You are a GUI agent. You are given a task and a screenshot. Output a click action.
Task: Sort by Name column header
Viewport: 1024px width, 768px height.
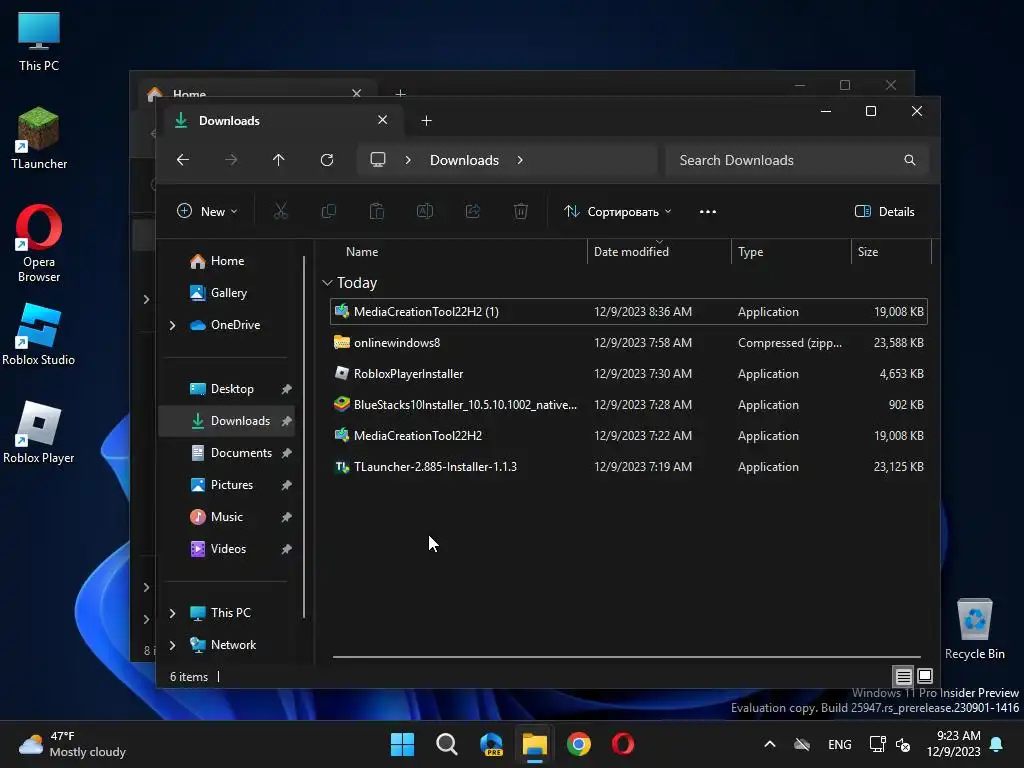(362, 252)
